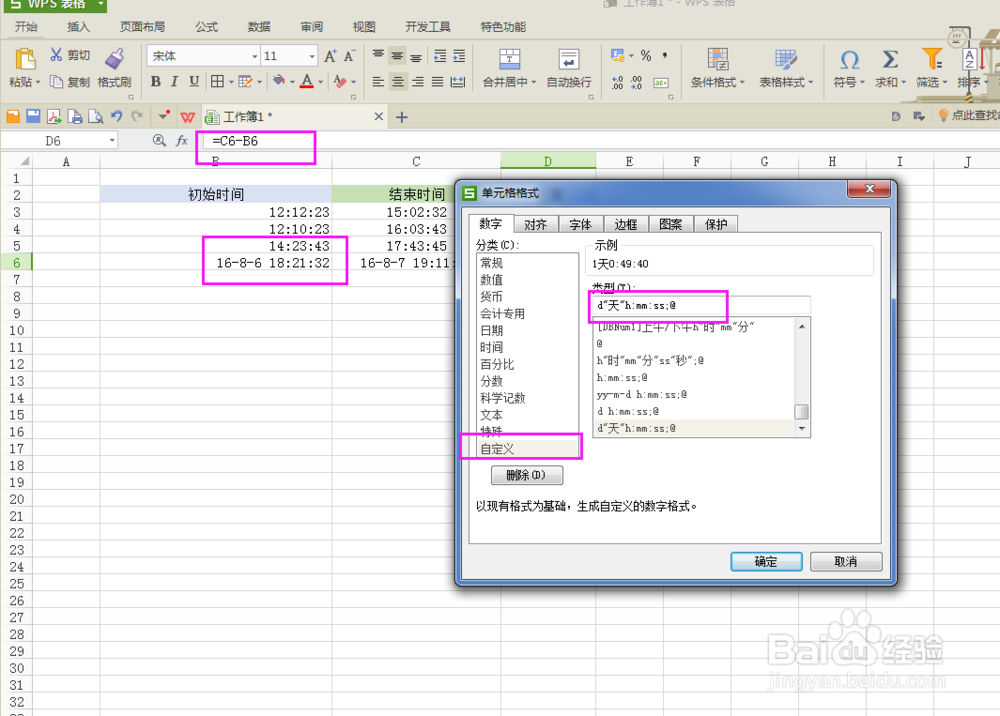
Task: Click the Filter funnel icon
Action: 932,59
